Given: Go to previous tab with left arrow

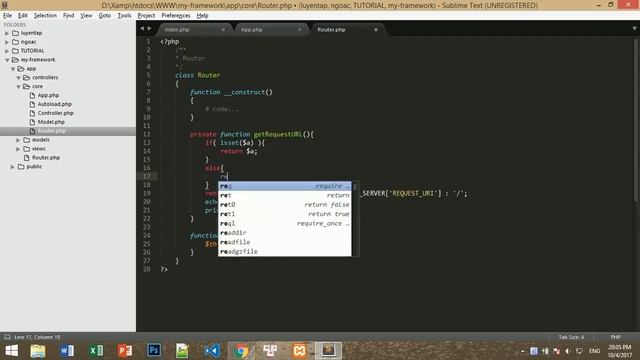Looking at the screenshot, I should point(142,29).
